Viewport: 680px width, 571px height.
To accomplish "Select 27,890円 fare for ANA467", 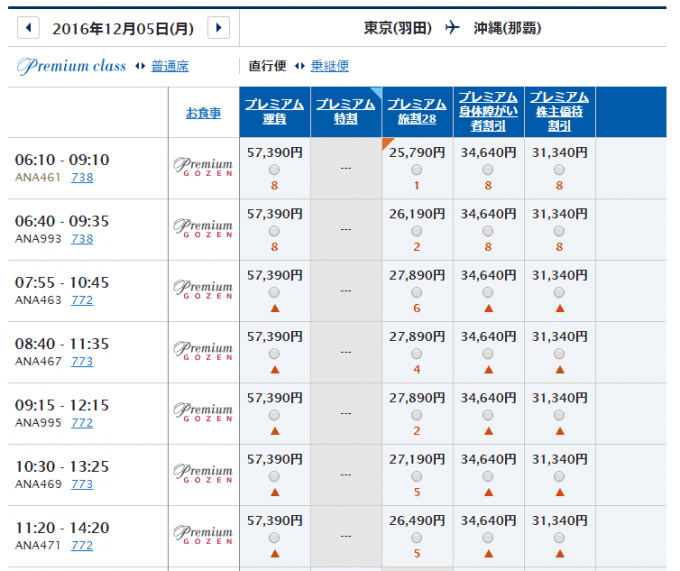I will coord(416,354).
